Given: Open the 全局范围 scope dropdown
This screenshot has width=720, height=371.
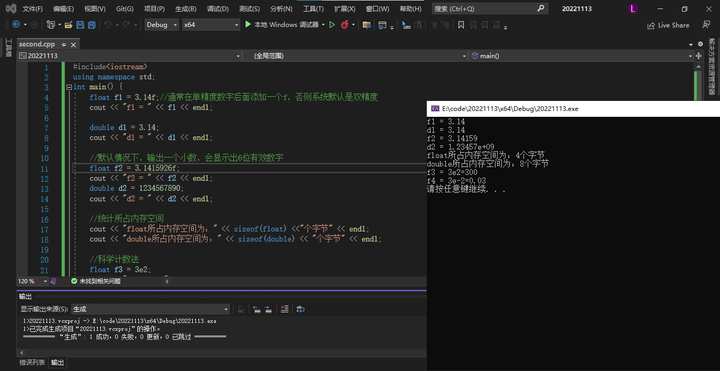Looking at the screenshot, I should tap(359, 56).
